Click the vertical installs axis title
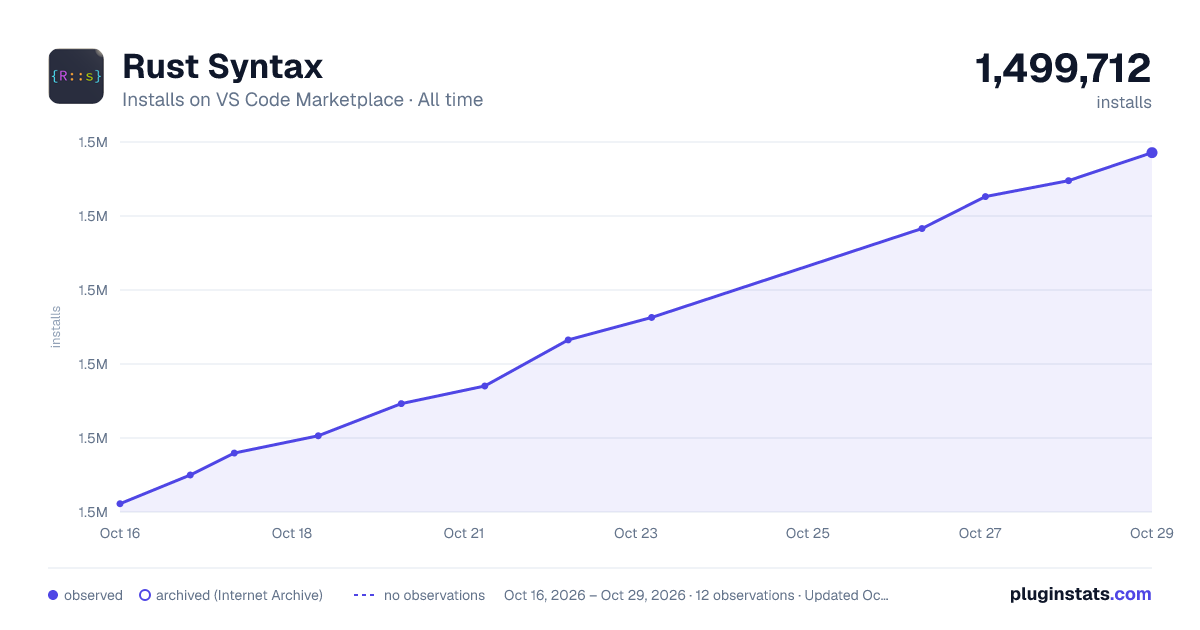The image size is (1200, 630). [56, 327]
